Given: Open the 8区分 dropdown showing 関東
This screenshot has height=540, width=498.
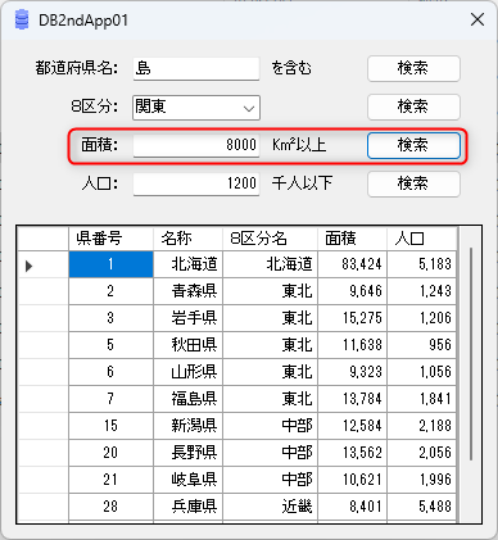Looking at the screenshot, I should pos(196,108).
